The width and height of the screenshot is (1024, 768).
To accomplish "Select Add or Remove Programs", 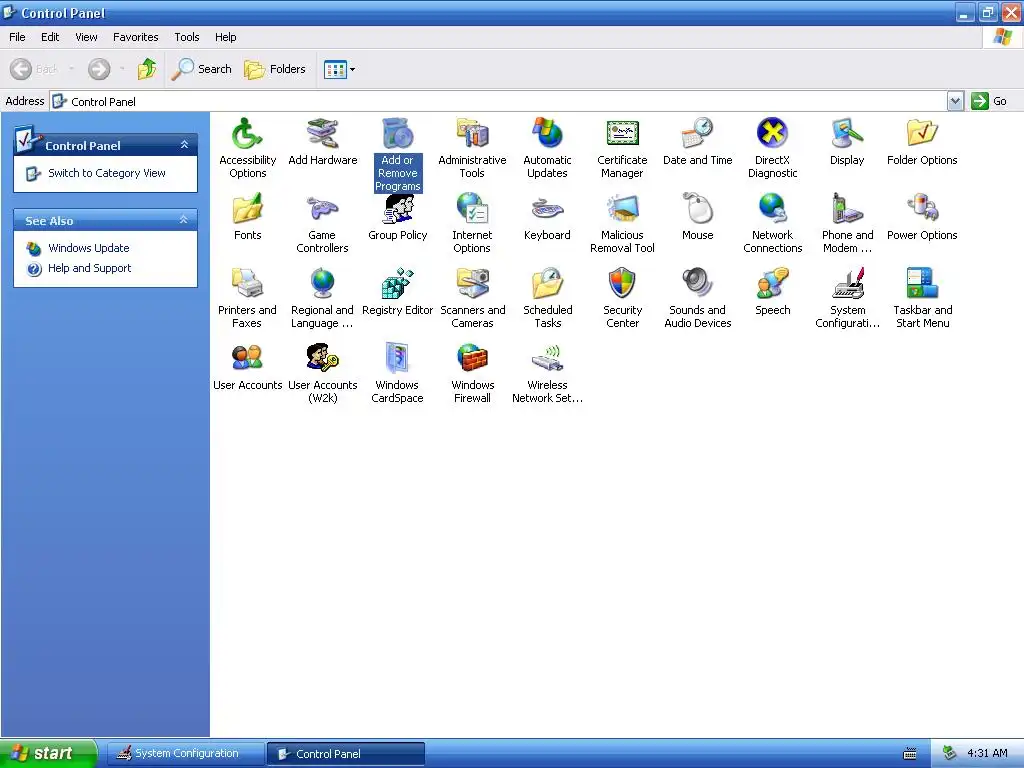I will [397, 155].
